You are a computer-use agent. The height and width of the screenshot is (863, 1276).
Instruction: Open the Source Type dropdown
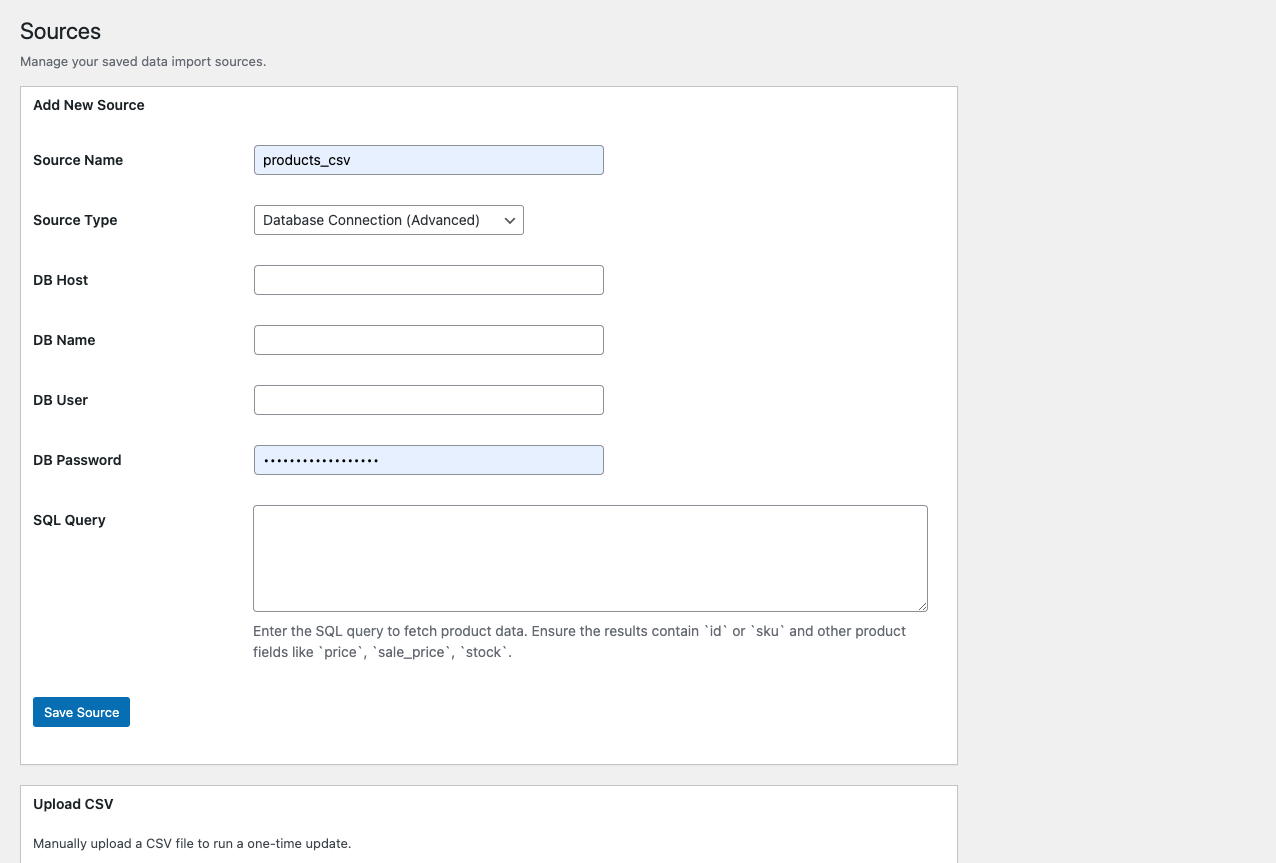click(388, 220)
